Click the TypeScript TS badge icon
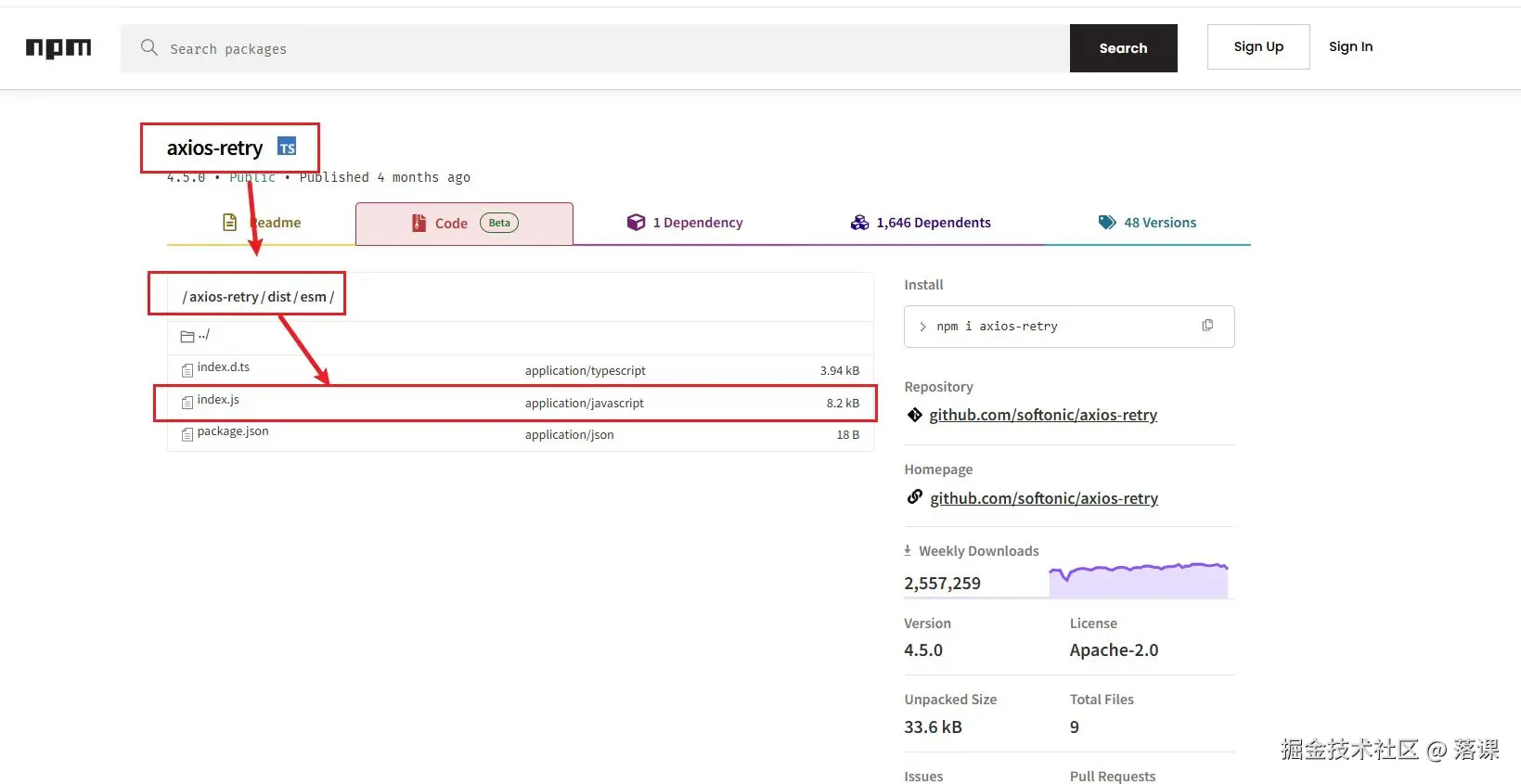This screenshot has width=1521, height=784. click(288, 148)
